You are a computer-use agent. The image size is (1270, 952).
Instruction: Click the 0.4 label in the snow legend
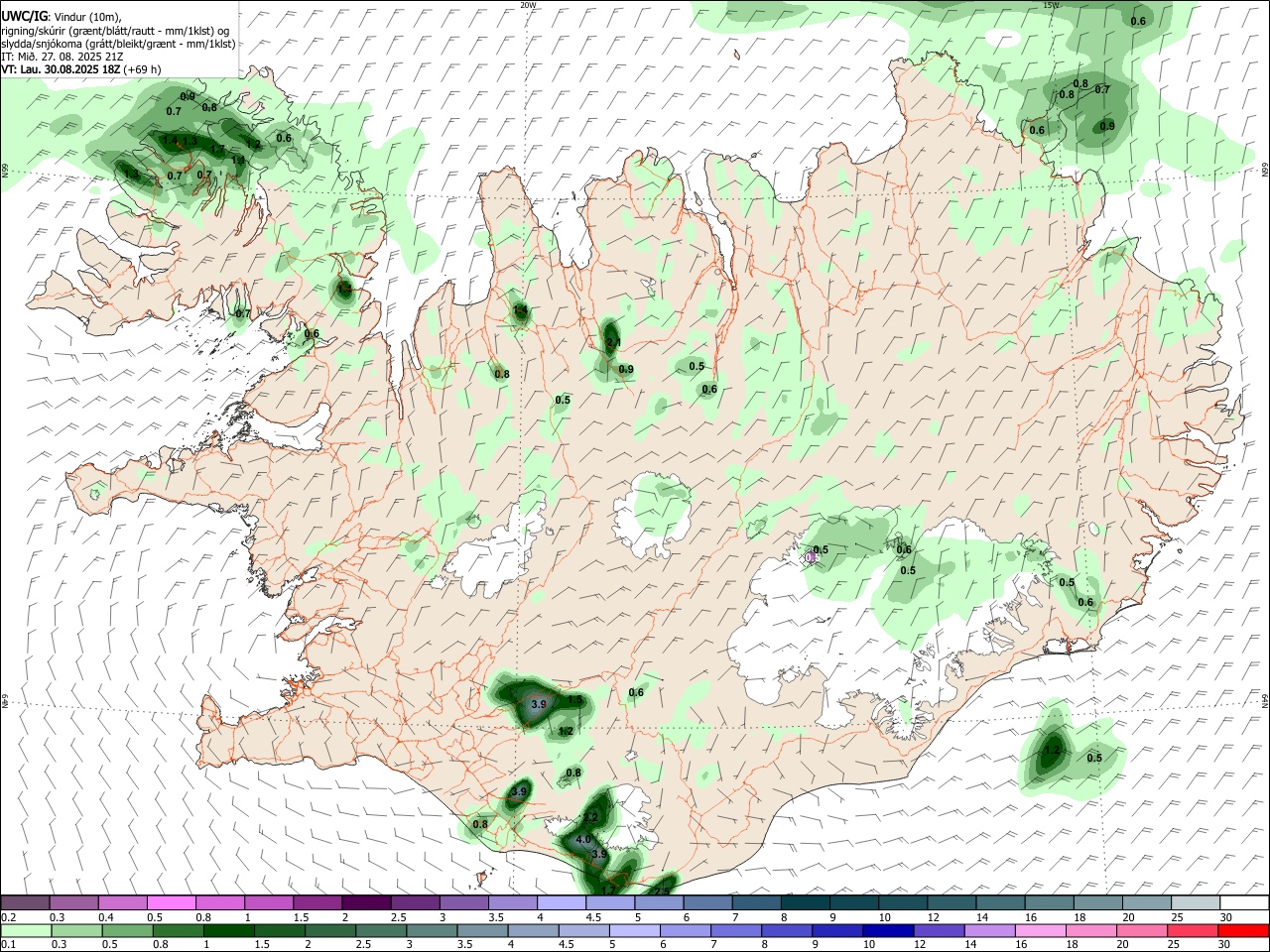[x=106, y=917]
